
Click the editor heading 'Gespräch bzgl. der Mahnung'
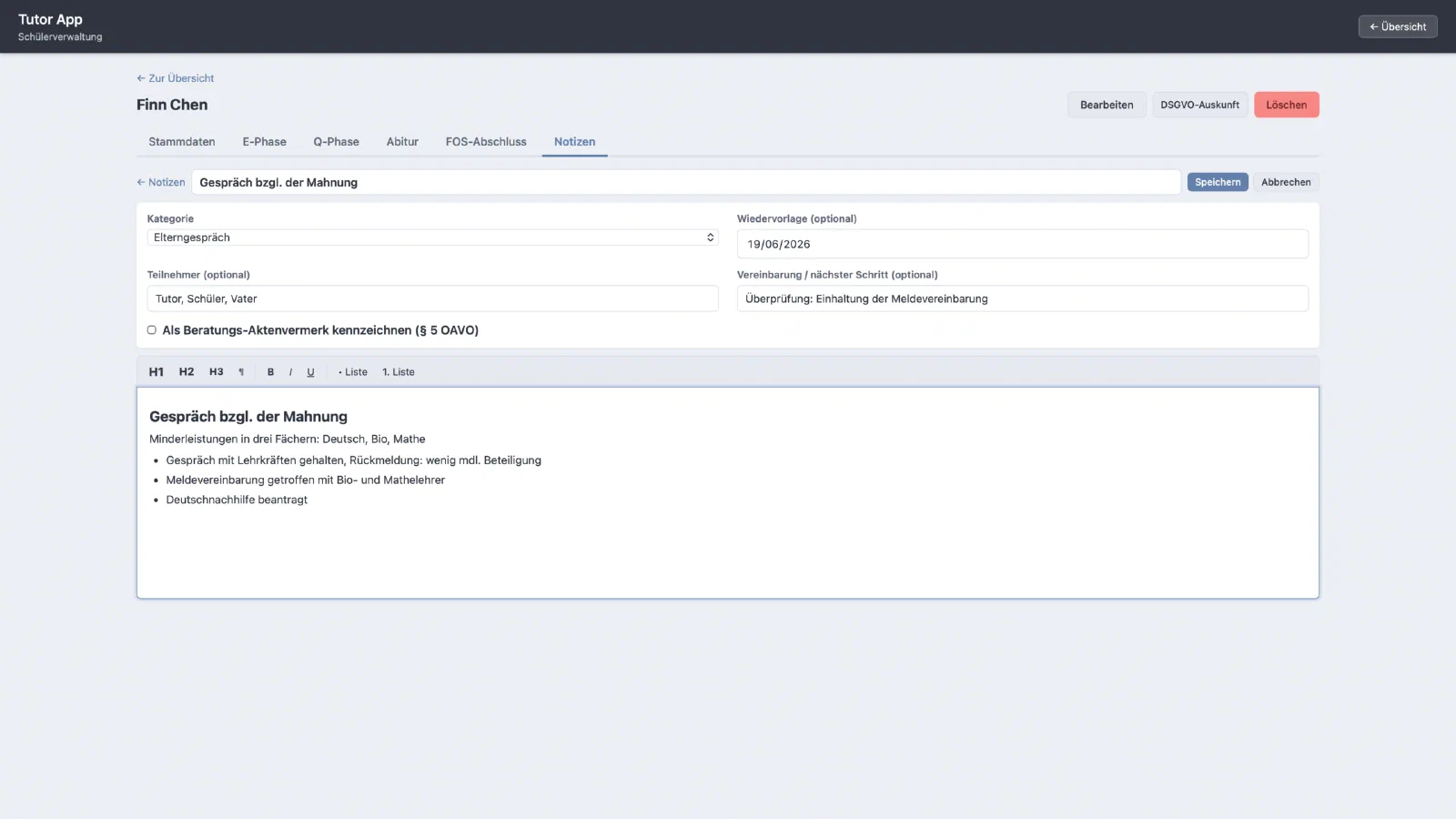pos(248,417)
